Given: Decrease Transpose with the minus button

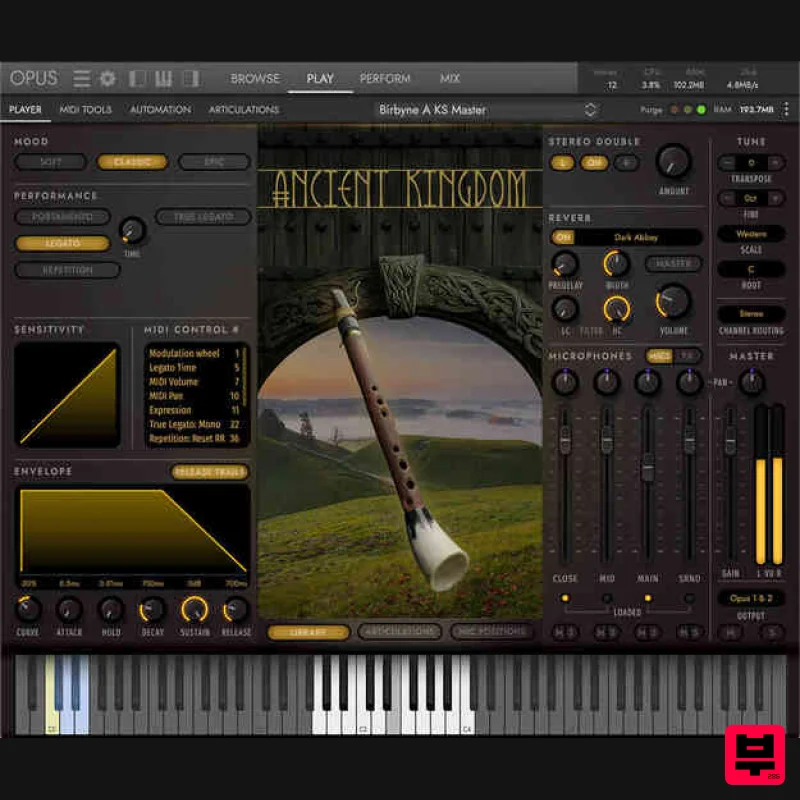Looking at the screenshot, I should (727, 163).
